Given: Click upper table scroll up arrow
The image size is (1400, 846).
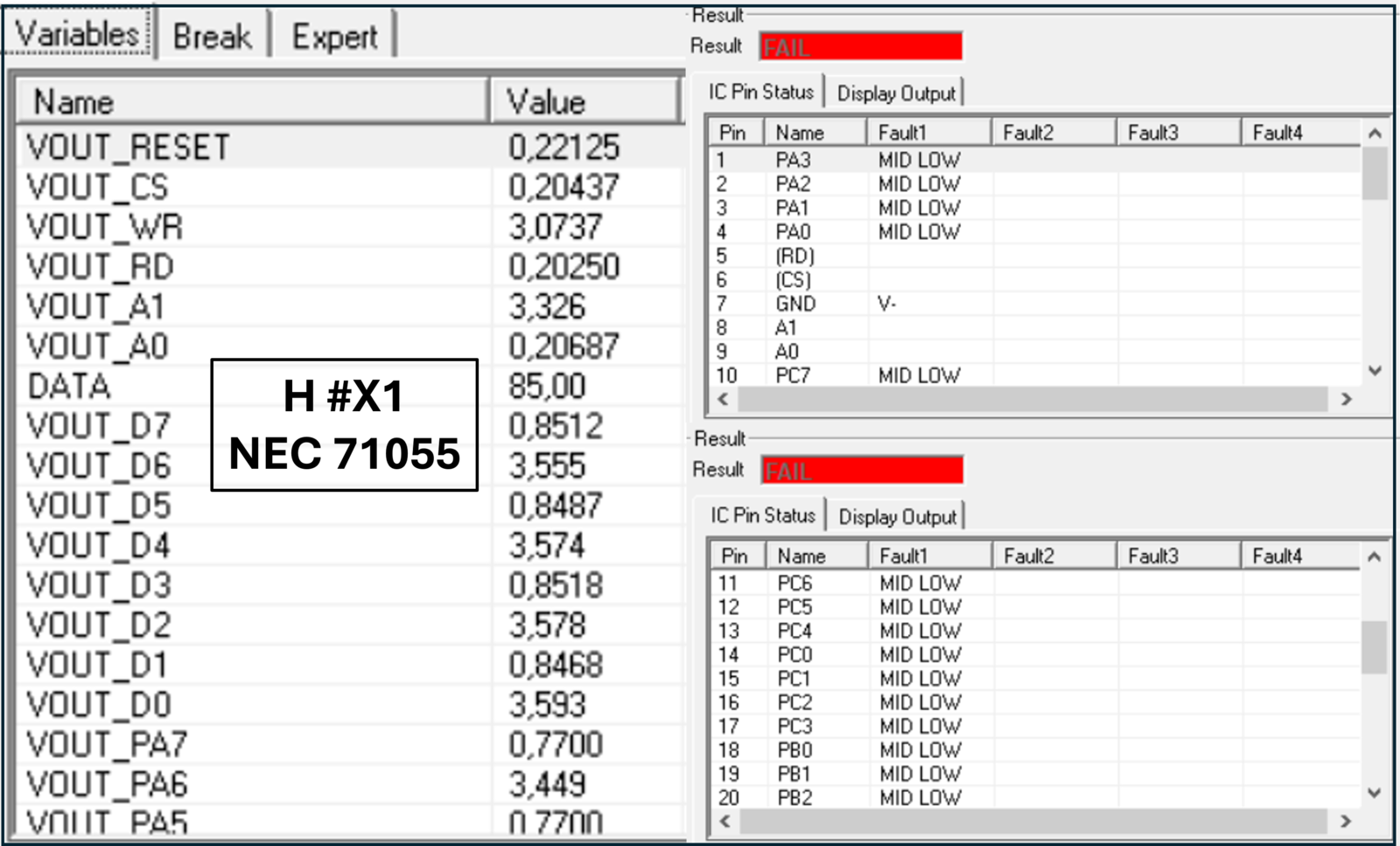Looking at the screenshot, I should point(1375,134).
